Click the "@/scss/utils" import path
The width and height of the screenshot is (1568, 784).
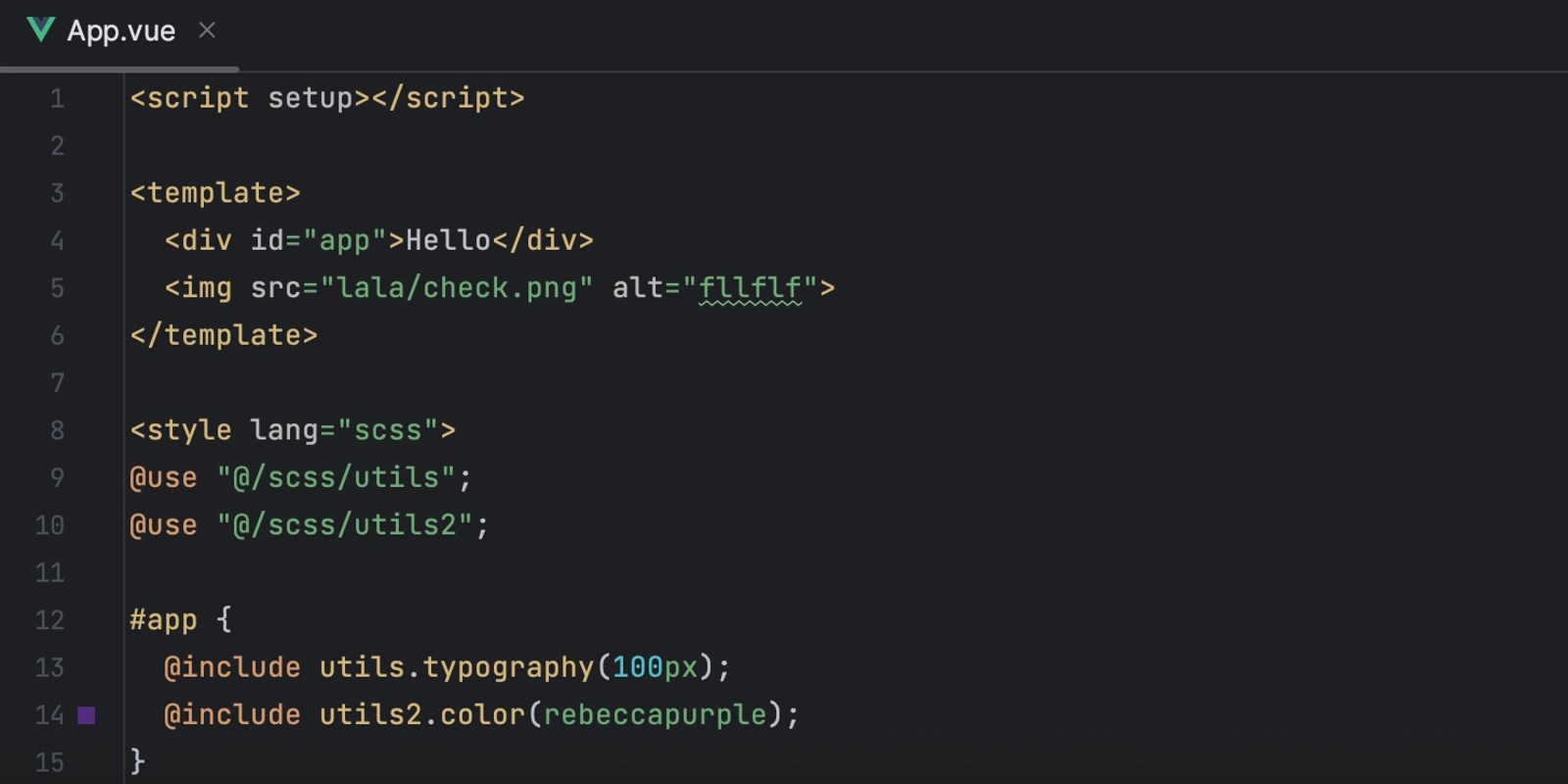(x=336, y=477)
